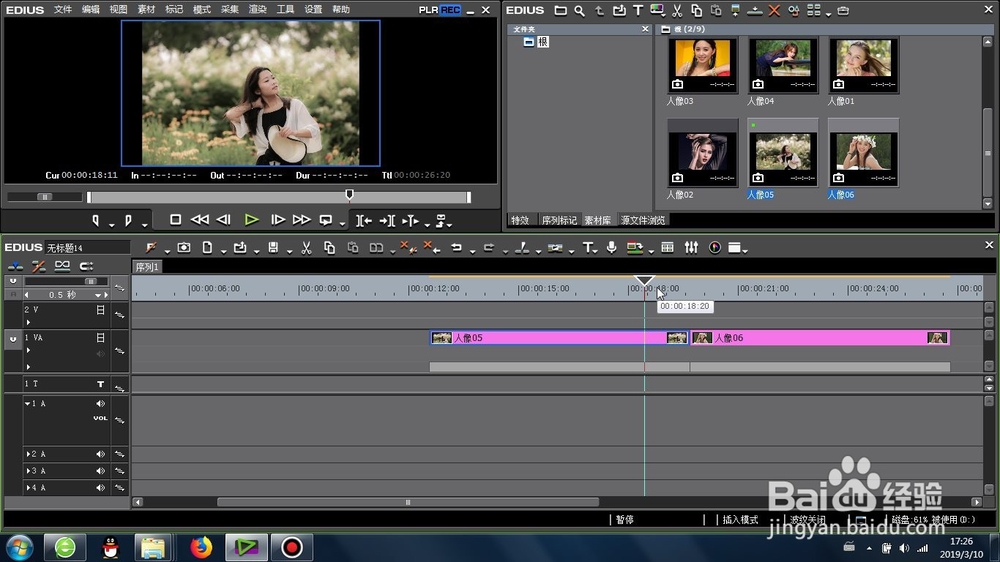Take a snapshot with timeline camera icon
1000x562 pixels.
coord(184,248)
